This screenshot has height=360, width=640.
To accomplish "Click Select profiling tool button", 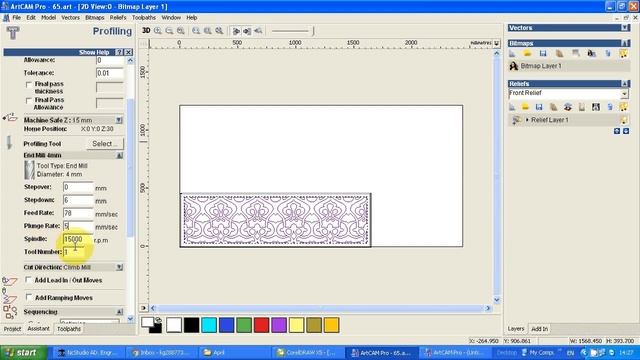I will pyautogui.click(x=105, y=144).
